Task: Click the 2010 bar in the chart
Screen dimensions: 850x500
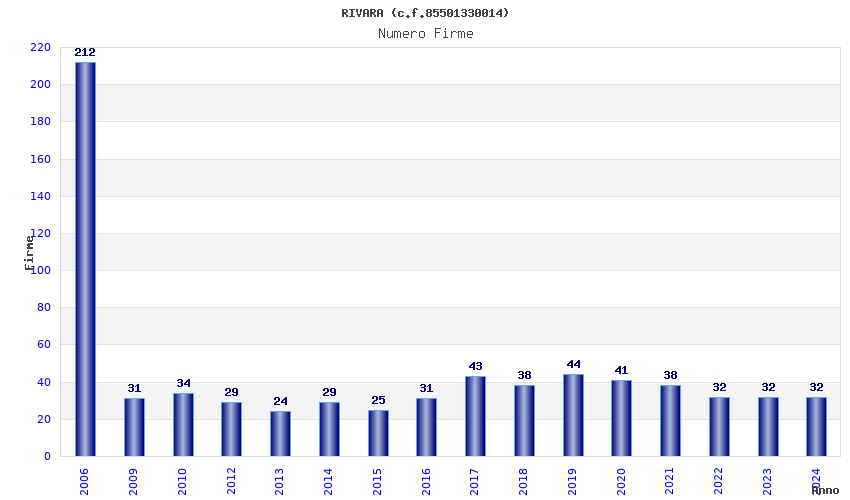Action: 183,425
